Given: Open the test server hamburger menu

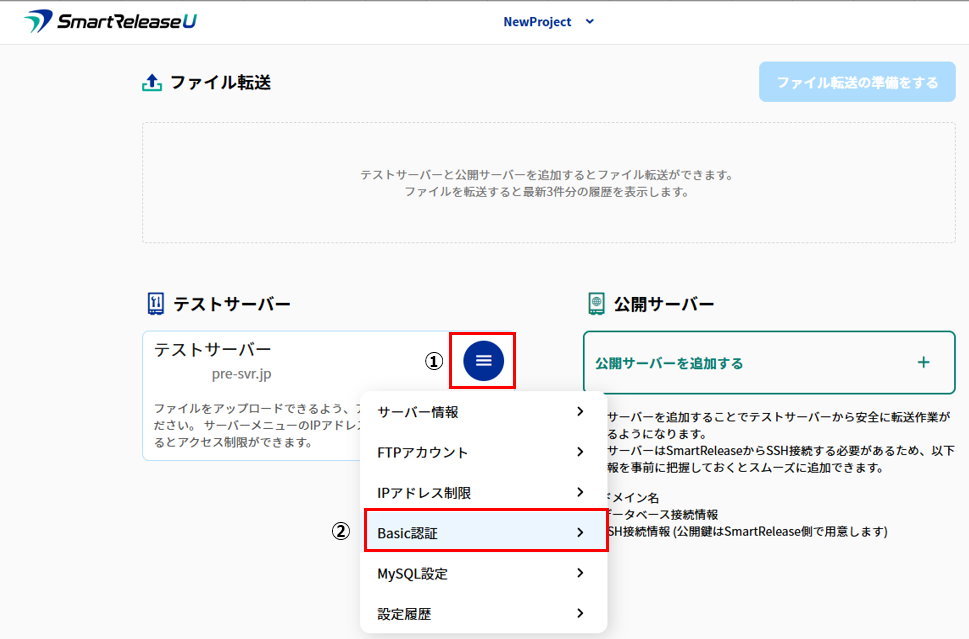Looking at the screenshot, I should pyautogui.click(x=484, y=360).
